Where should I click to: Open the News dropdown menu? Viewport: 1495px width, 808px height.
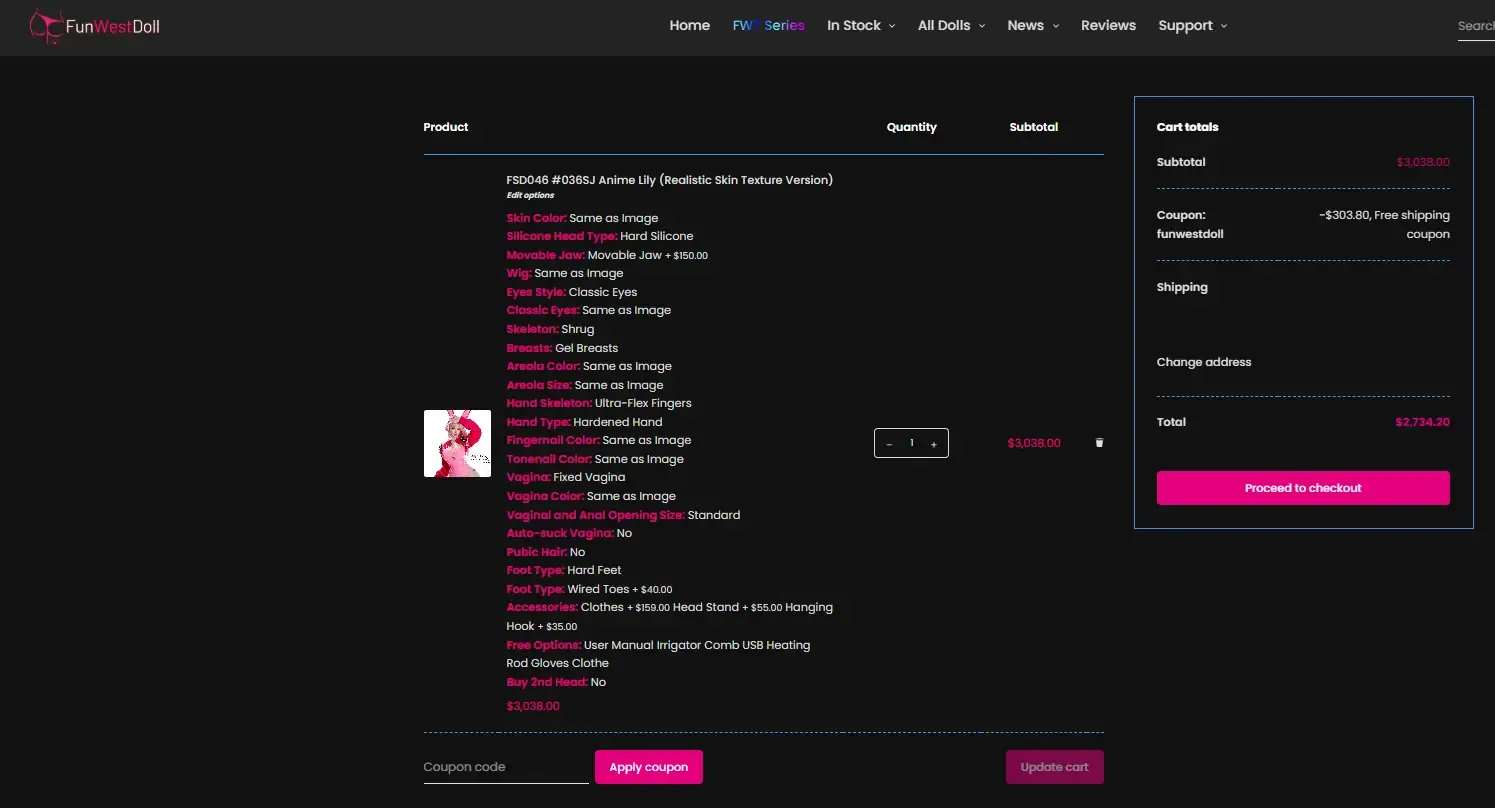(1033, 26)
